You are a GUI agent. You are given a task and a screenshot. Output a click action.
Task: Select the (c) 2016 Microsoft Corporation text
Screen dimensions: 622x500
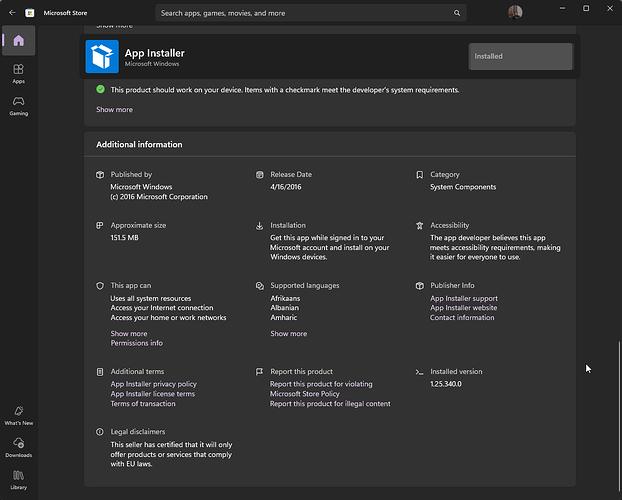(x=159, y=197)
